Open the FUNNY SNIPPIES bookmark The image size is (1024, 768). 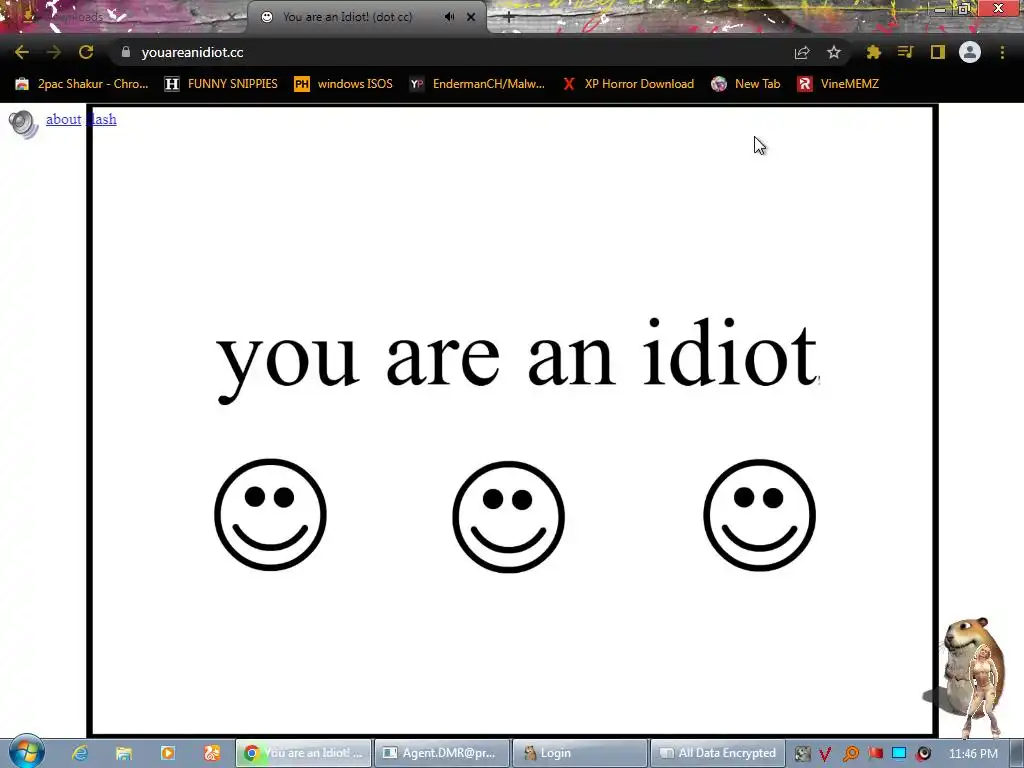point(221,84)
